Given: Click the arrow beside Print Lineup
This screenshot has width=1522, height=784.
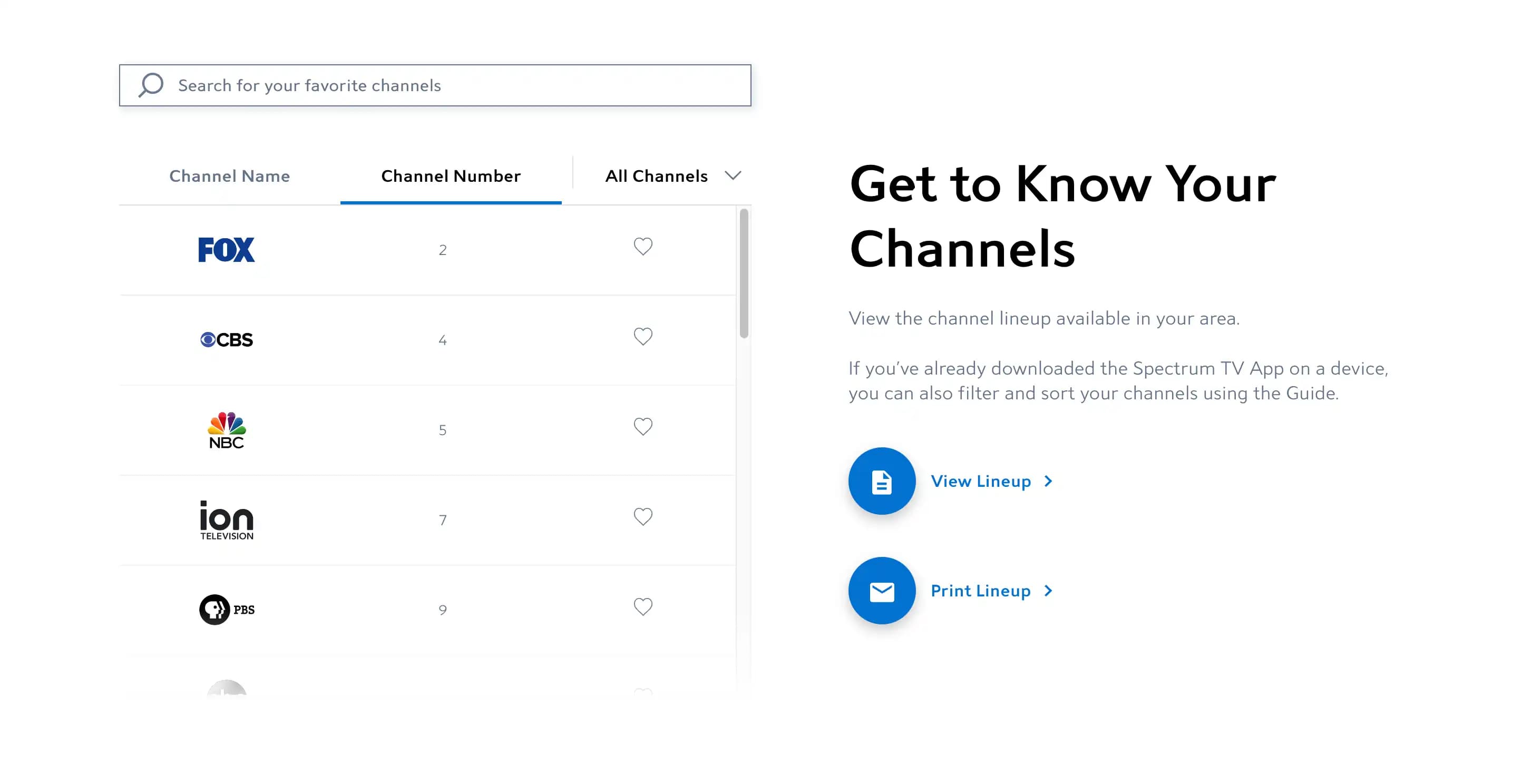Looking at the screenshot, I should pyautogui.click(x=1048, y=591).
